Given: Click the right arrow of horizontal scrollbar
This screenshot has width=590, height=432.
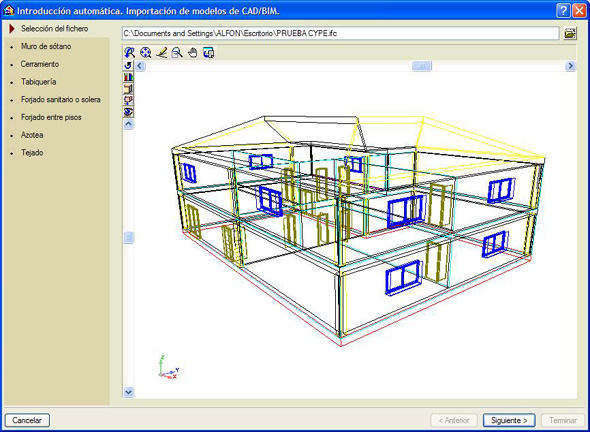Looking at the screenshot, I should point(570,66).
